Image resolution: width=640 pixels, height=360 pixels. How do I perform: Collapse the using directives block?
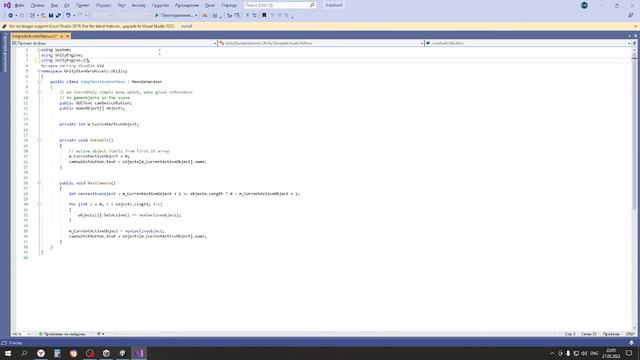(39, 50)
